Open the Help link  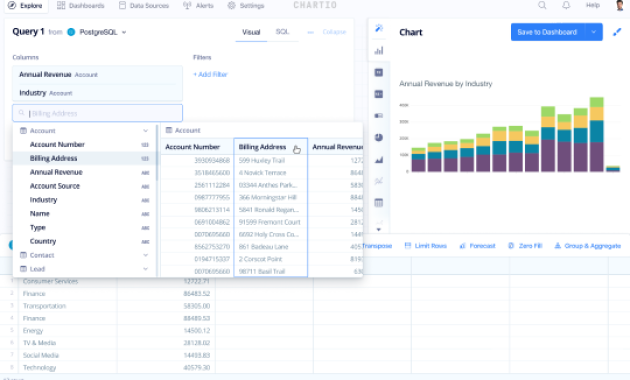click(x=593, y=5)
